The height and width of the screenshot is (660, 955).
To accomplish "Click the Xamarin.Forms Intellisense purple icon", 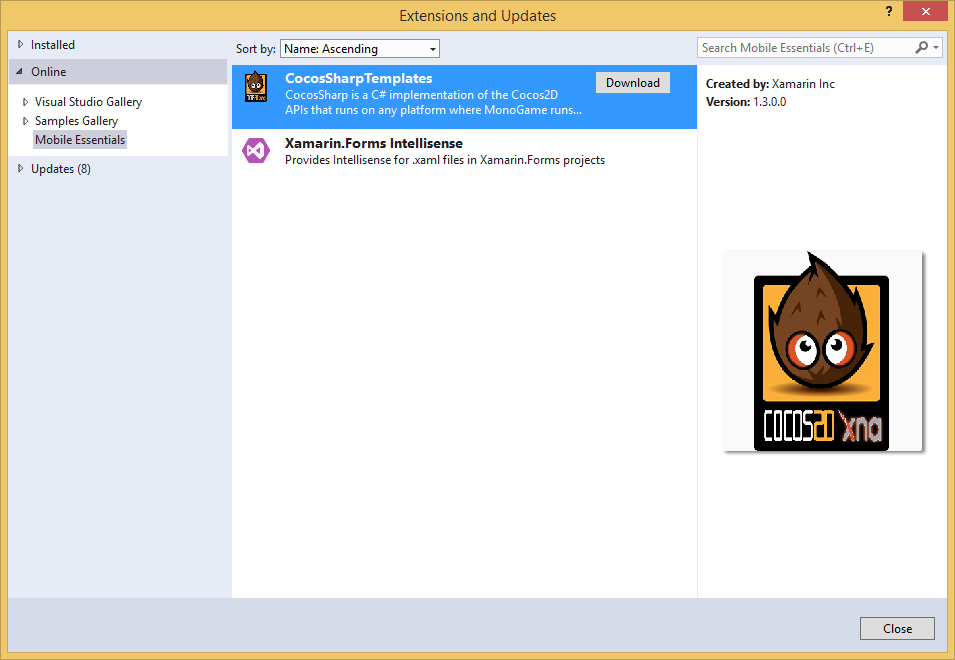I will point(256,150).
